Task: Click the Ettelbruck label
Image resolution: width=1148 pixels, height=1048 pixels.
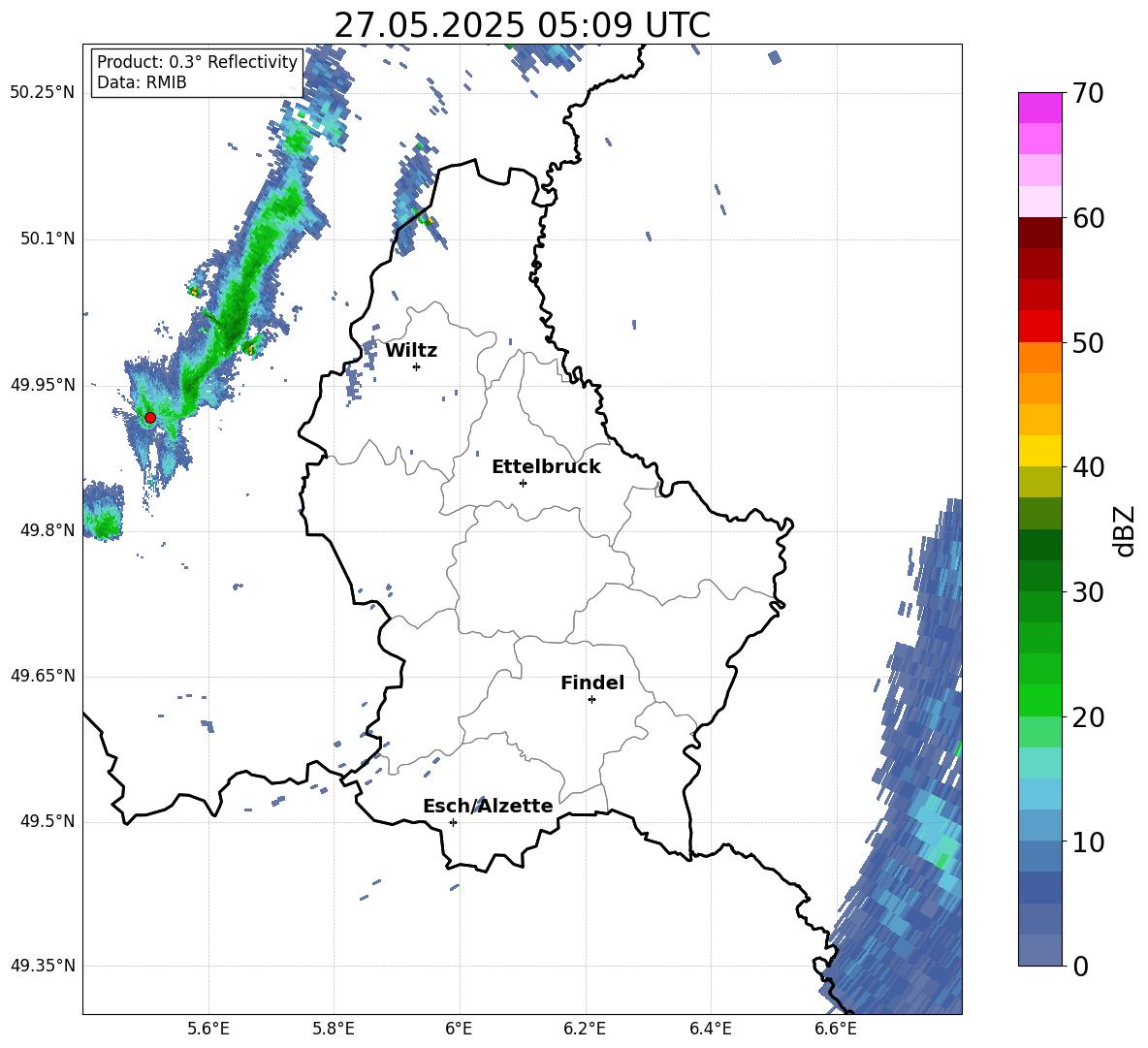Action: click(546, 467)
